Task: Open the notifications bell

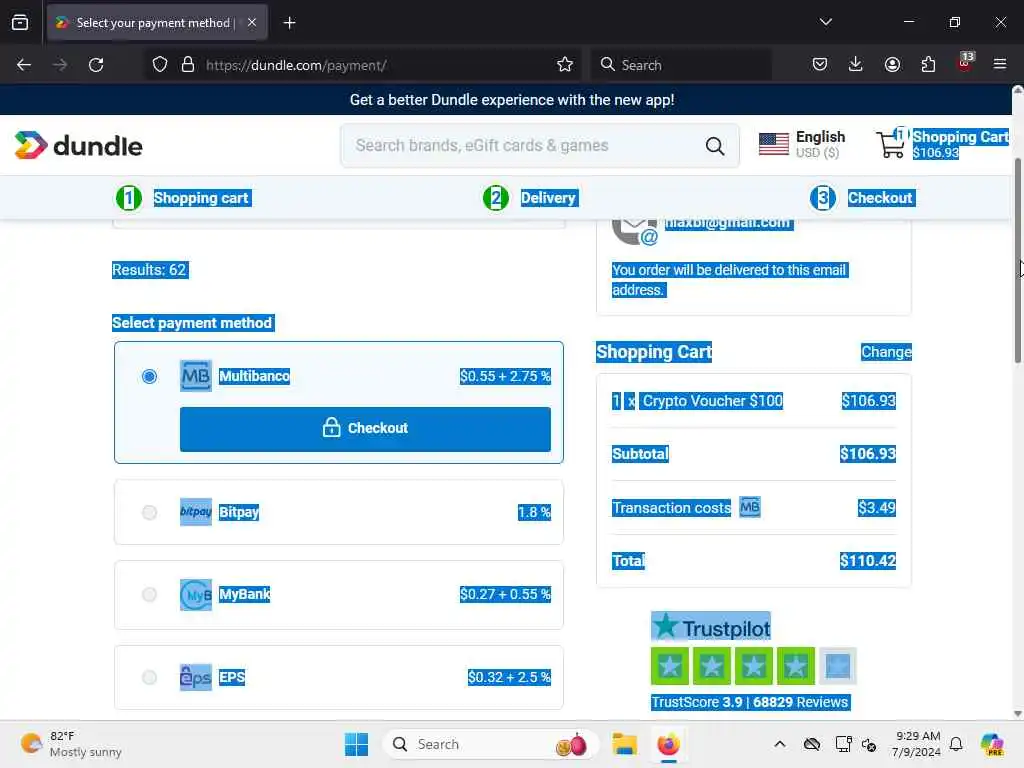Action: (956, 744)
